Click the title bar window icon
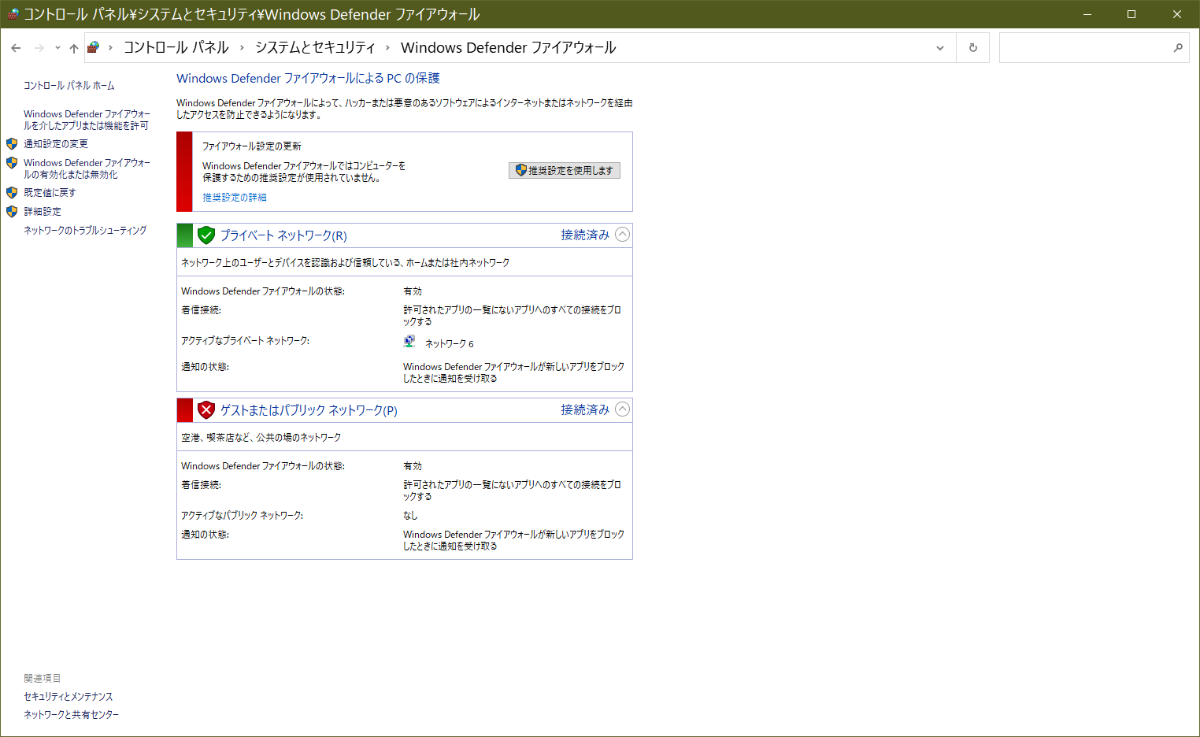The height and width of the screenshot is (737, 1200). coord(13,14)
